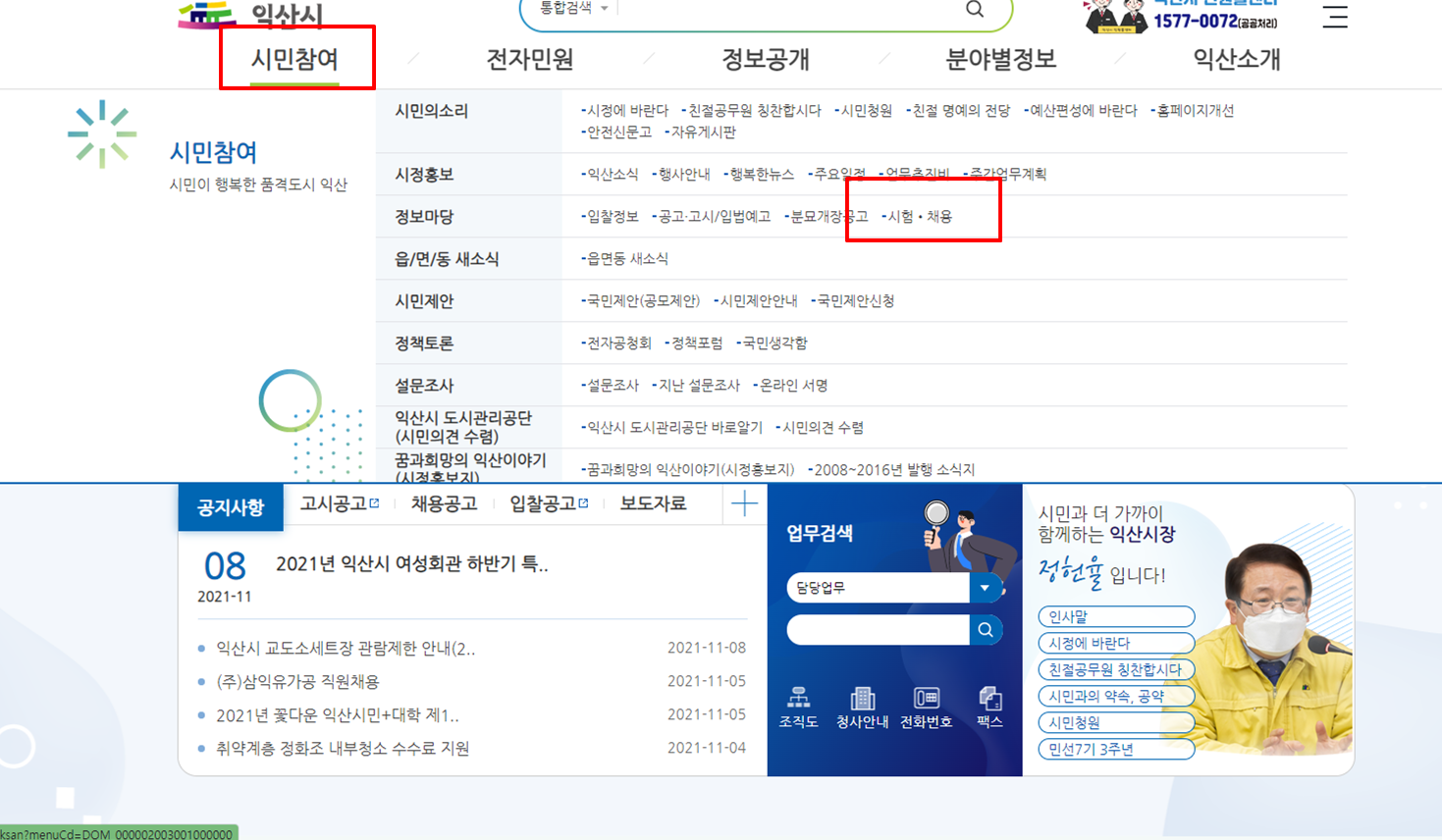Open 익산소식 under 시정홍보
Viewport: 1442px width, 840px height.
coord(610,175)
